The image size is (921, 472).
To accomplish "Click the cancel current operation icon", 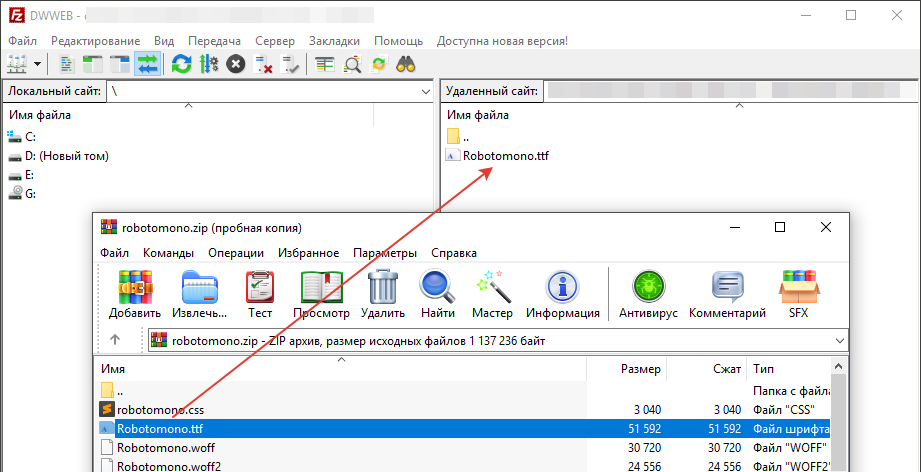I will (x=235, y=64).
